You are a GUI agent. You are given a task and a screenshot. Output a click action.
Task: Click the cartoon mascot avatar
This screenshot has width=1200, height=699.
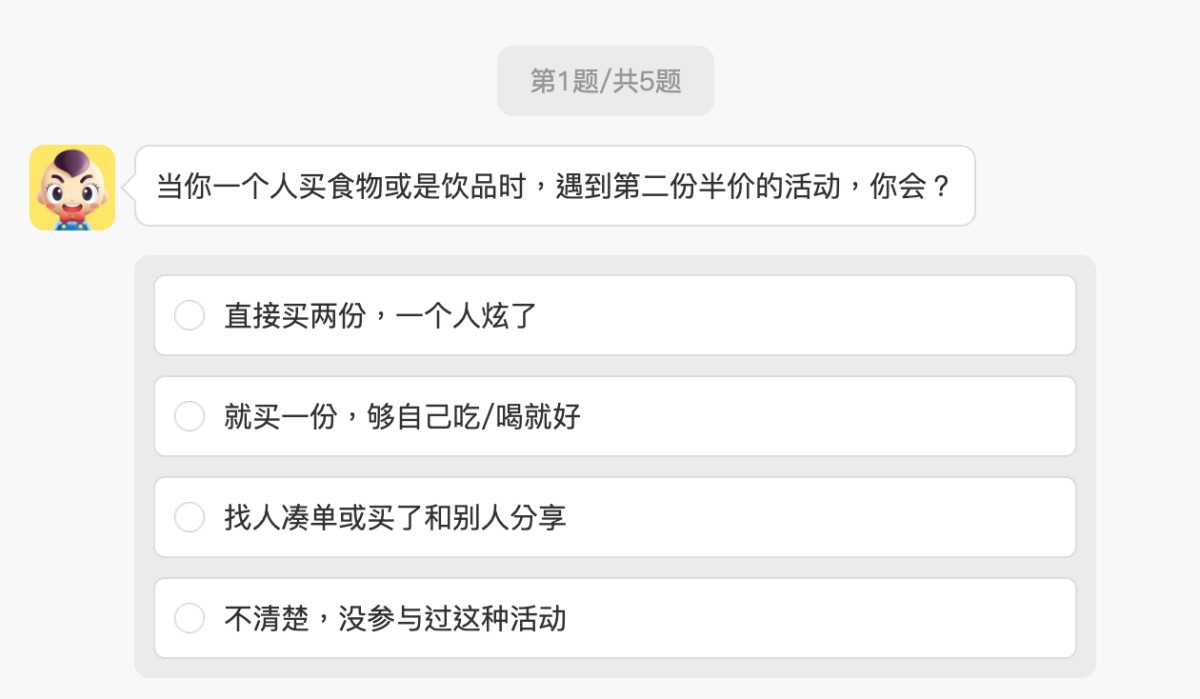pyautogui.click(x=72, y=188)
